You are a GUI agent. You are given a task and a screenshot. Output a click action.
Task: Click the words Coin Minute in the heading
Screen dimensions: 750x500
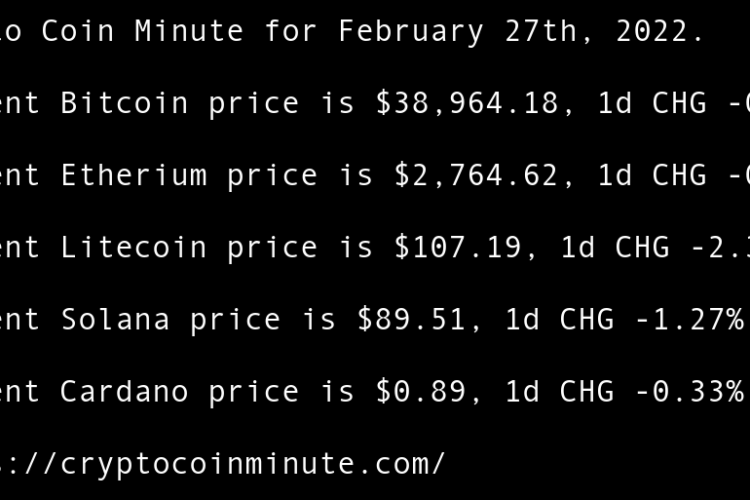point(143,31)
